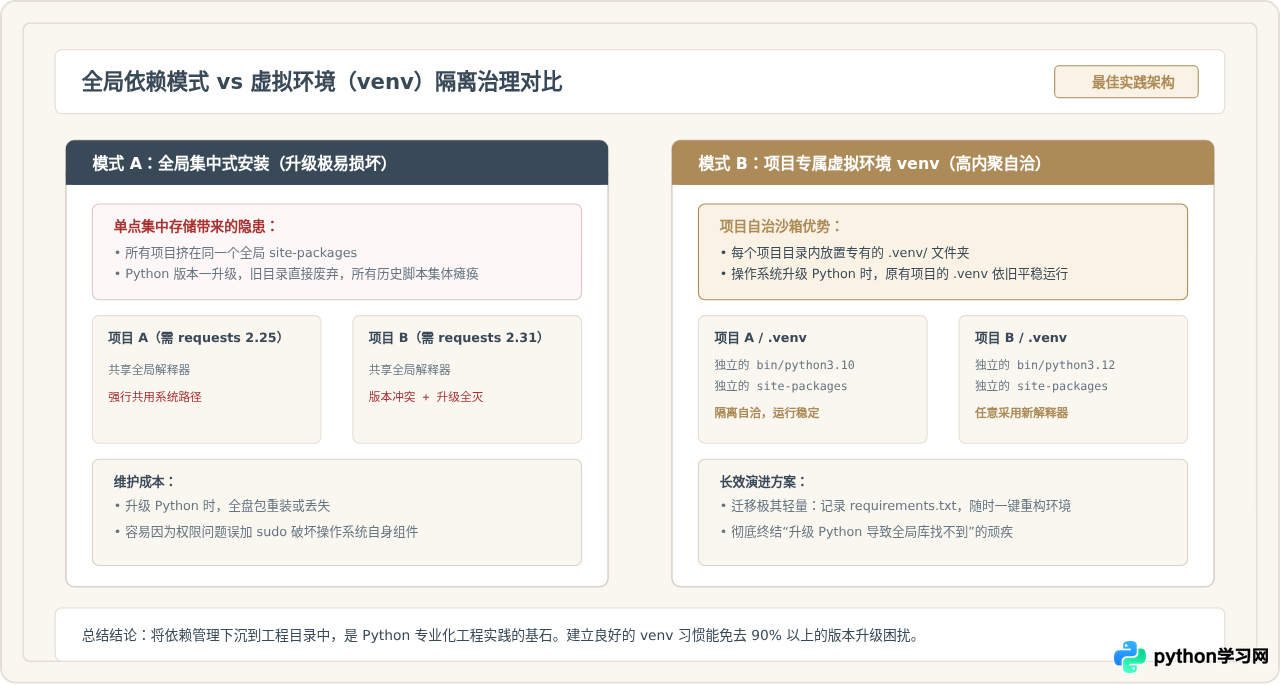Image resolution: width=1280 pixels, height=685 pixels.
Task: Click the 长效演进方案 heading
Action: coord(763,481)
